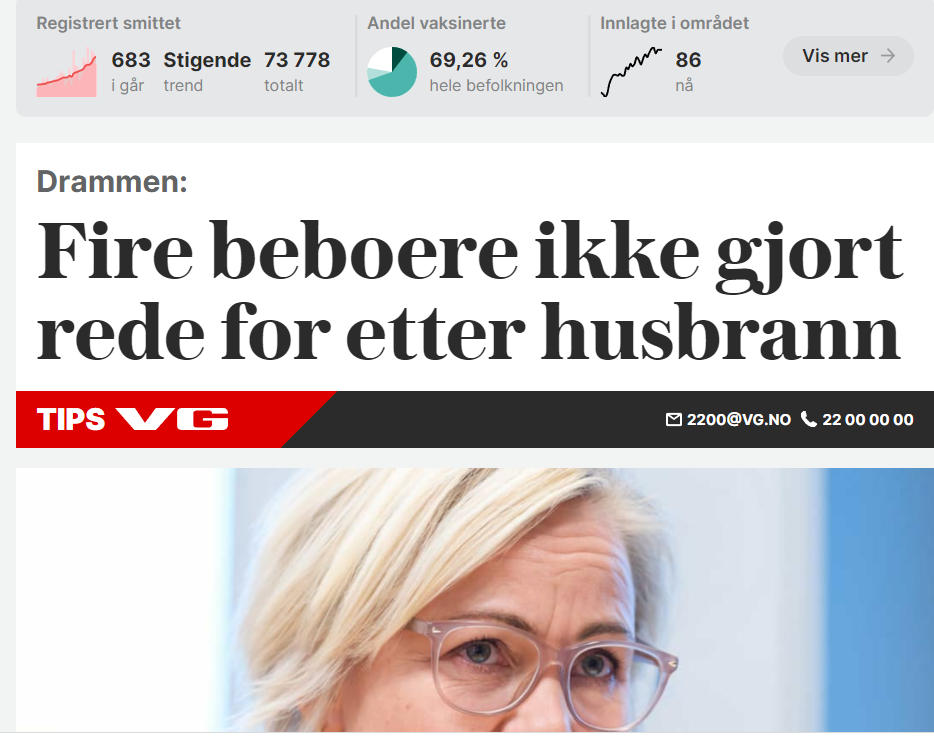The height and width of the screenshot is (736, 934).
Task: Open email link 2200@VG.NO
Action: [739, 420]
